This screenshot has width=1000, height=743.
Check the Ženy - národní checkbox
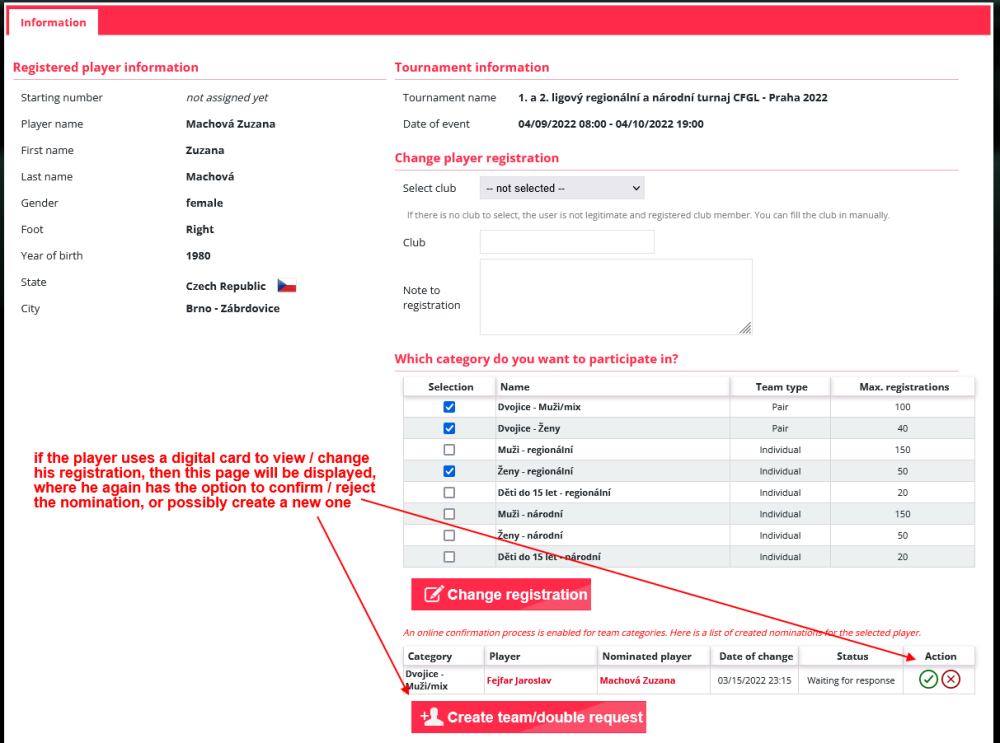[x=449, y=535]
